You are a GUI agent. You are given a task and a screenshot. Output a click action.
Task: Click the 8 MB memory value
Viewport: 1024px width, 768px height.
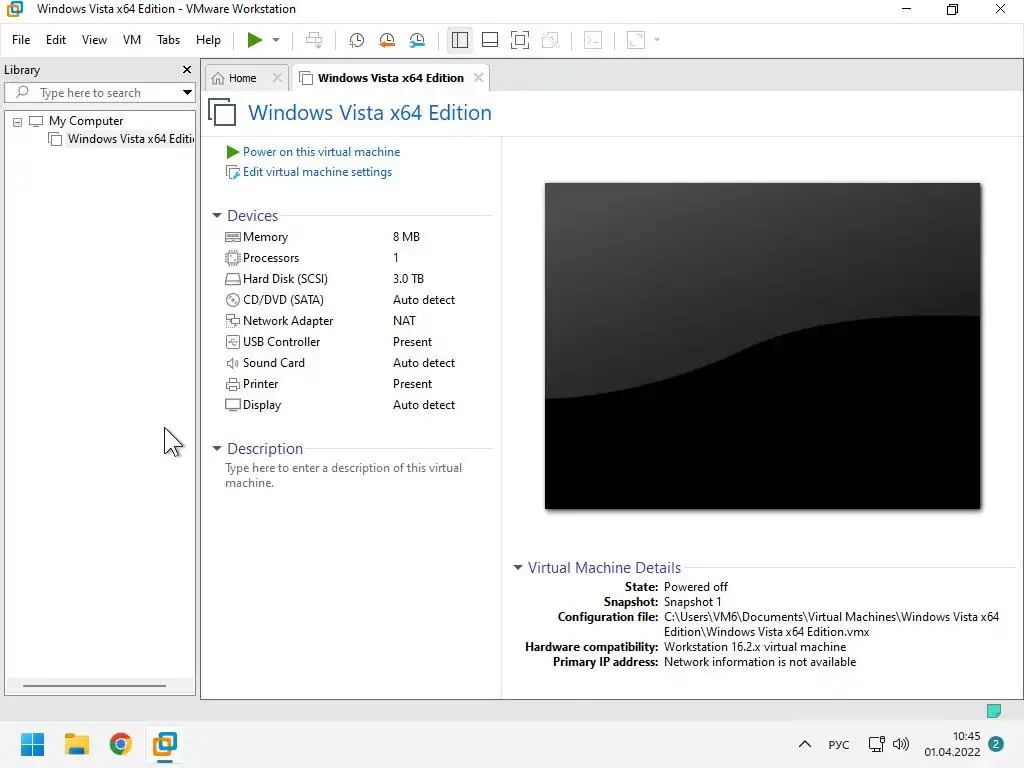[x=406, y=237]
